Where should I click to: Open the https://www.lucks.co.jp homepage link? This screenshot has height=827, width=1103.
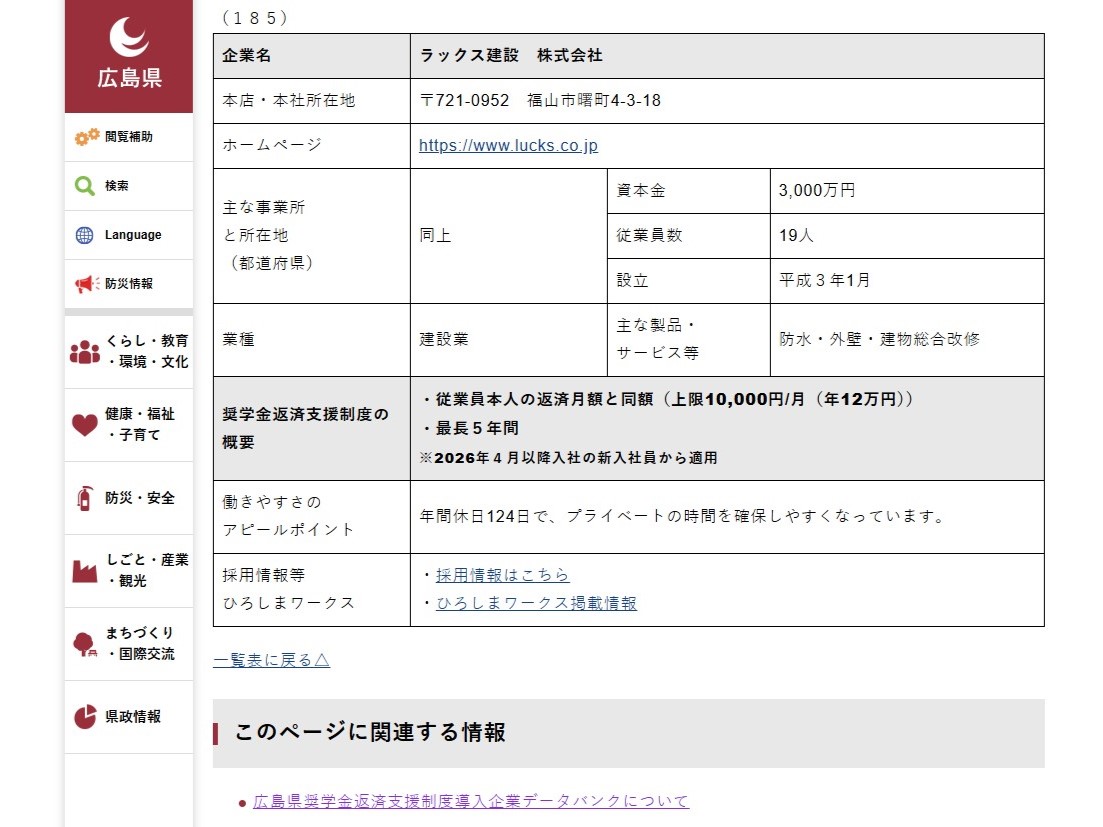[508, 146]
